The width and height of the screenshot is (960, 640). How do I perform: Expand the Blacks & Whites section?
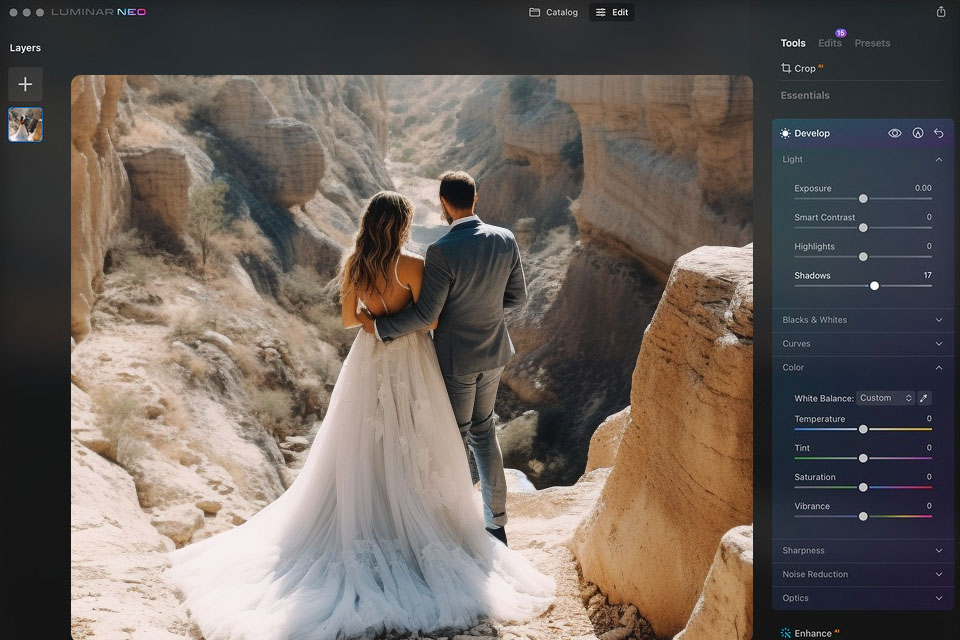point(863,320)
